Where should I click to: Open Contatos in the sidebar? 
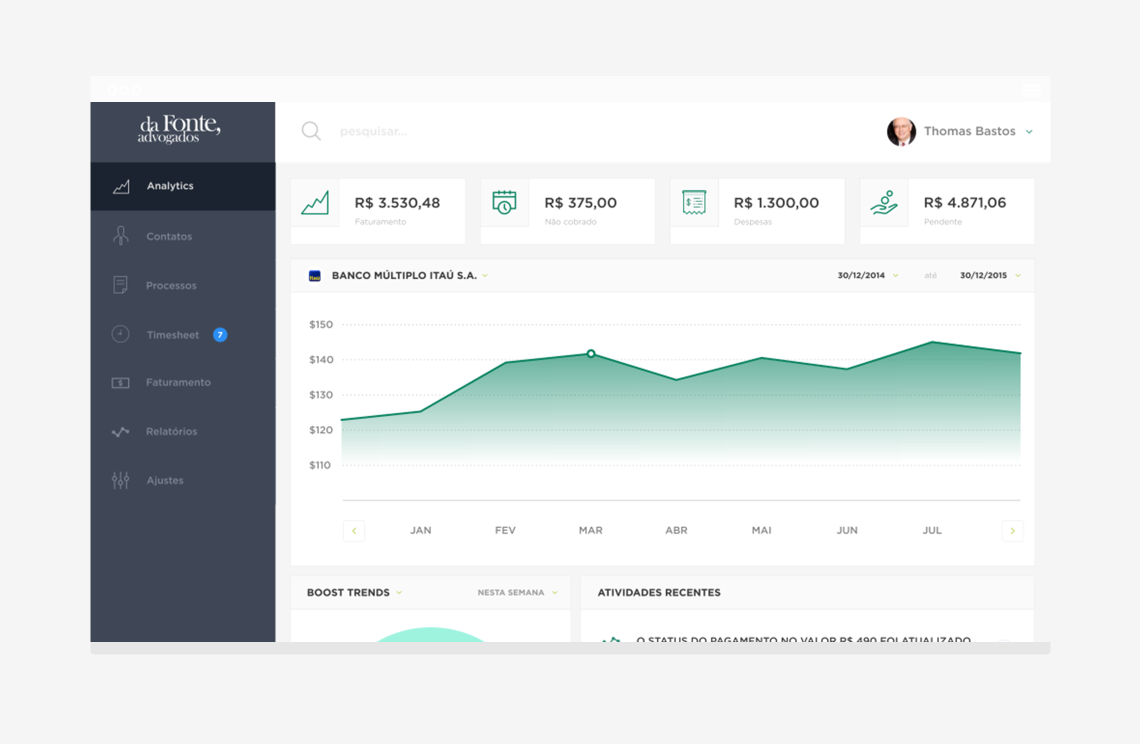click(169, 237)
